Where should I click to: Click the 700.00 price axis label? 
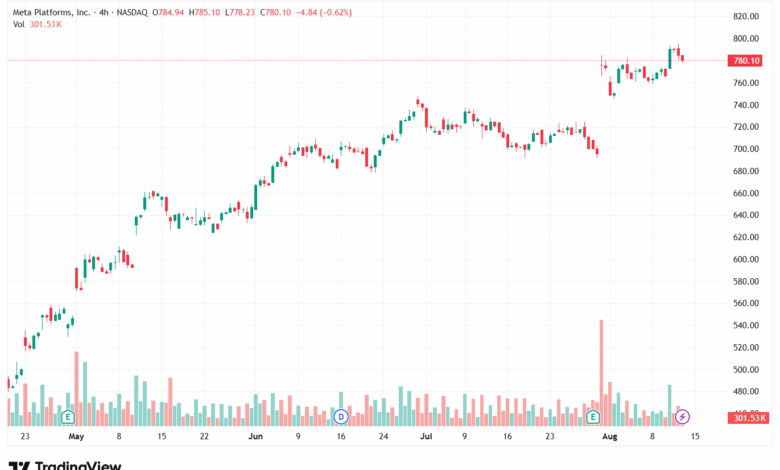(746, 149)
